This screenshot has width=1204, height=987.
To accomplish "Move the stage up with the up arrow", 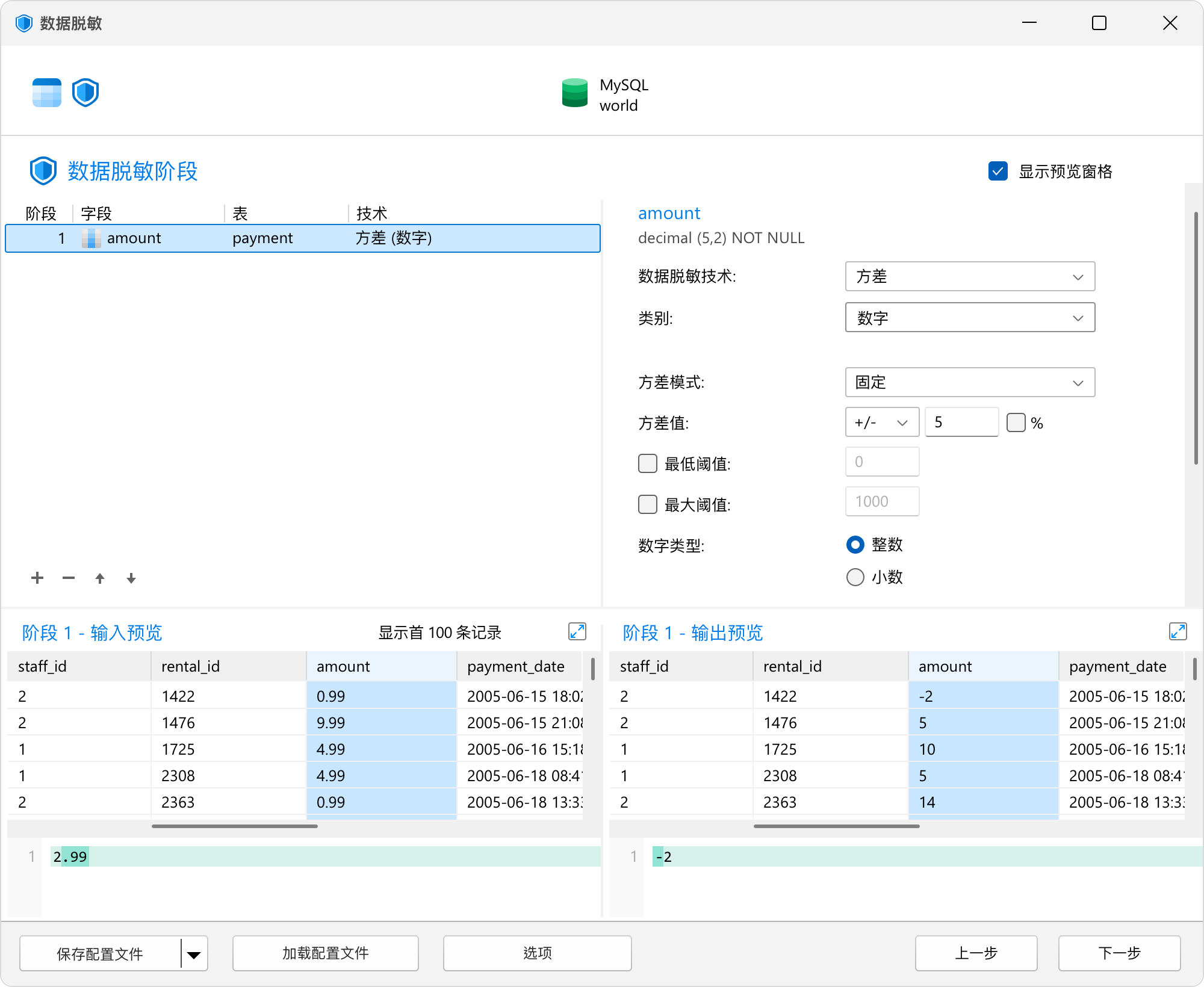I will pos(100,578).
